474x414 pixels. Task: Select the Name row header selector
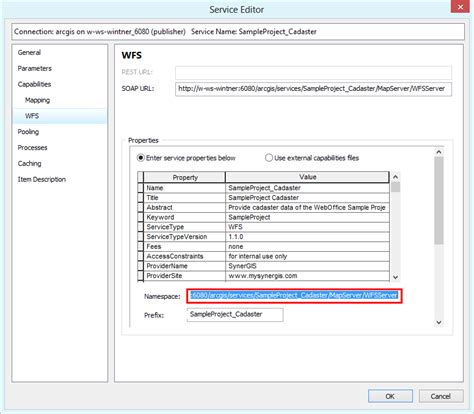pos(140,188)
